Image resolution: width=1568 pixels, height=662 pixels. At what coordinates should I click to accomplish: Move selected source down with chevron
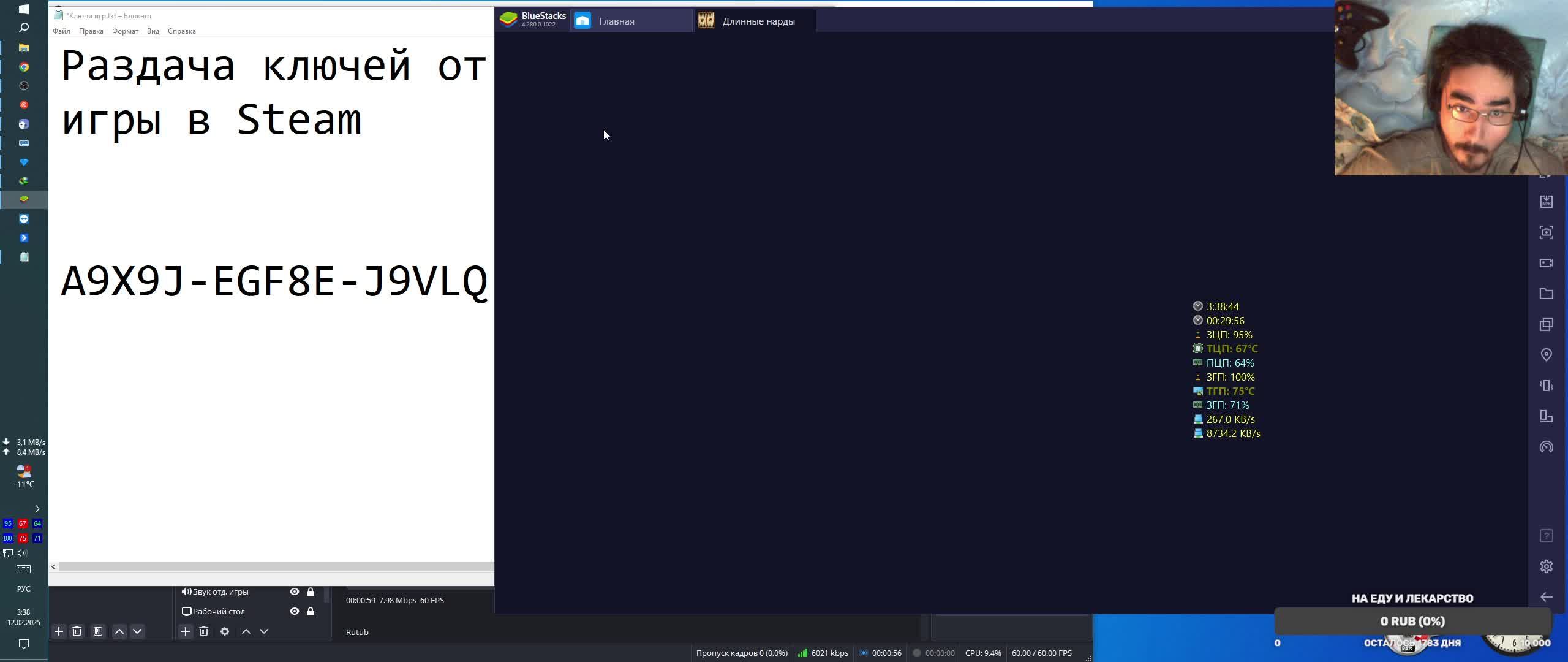point(264,631)
